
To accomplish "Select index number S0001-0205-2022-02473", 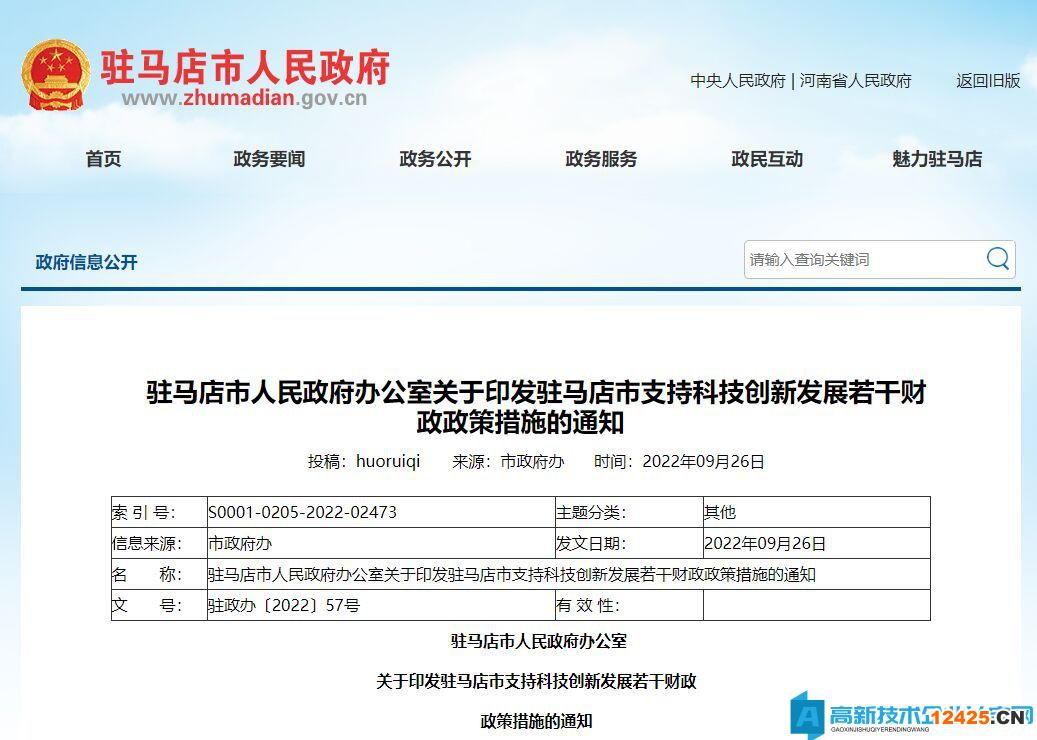I will pyautogui.click(x=302, y=512).
